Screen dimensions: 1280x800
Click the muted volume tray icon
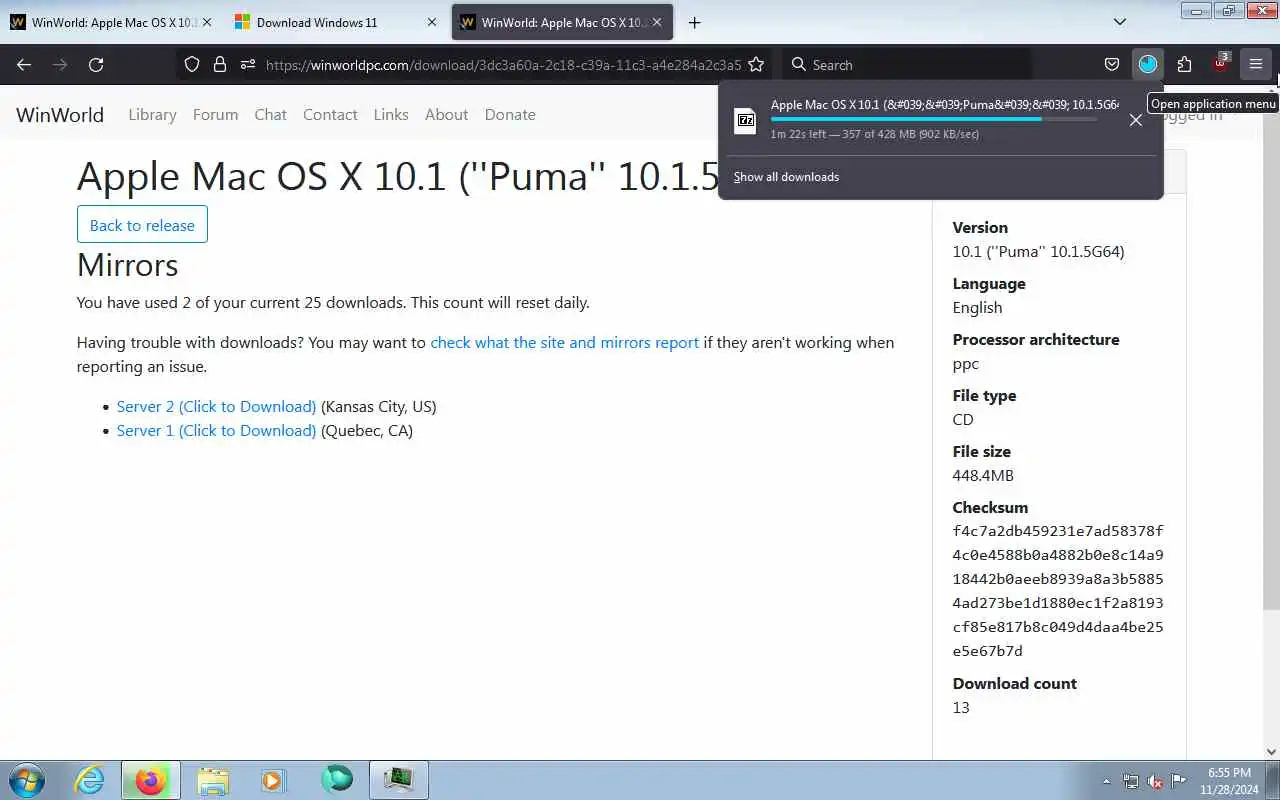(x=1155, y=781)
